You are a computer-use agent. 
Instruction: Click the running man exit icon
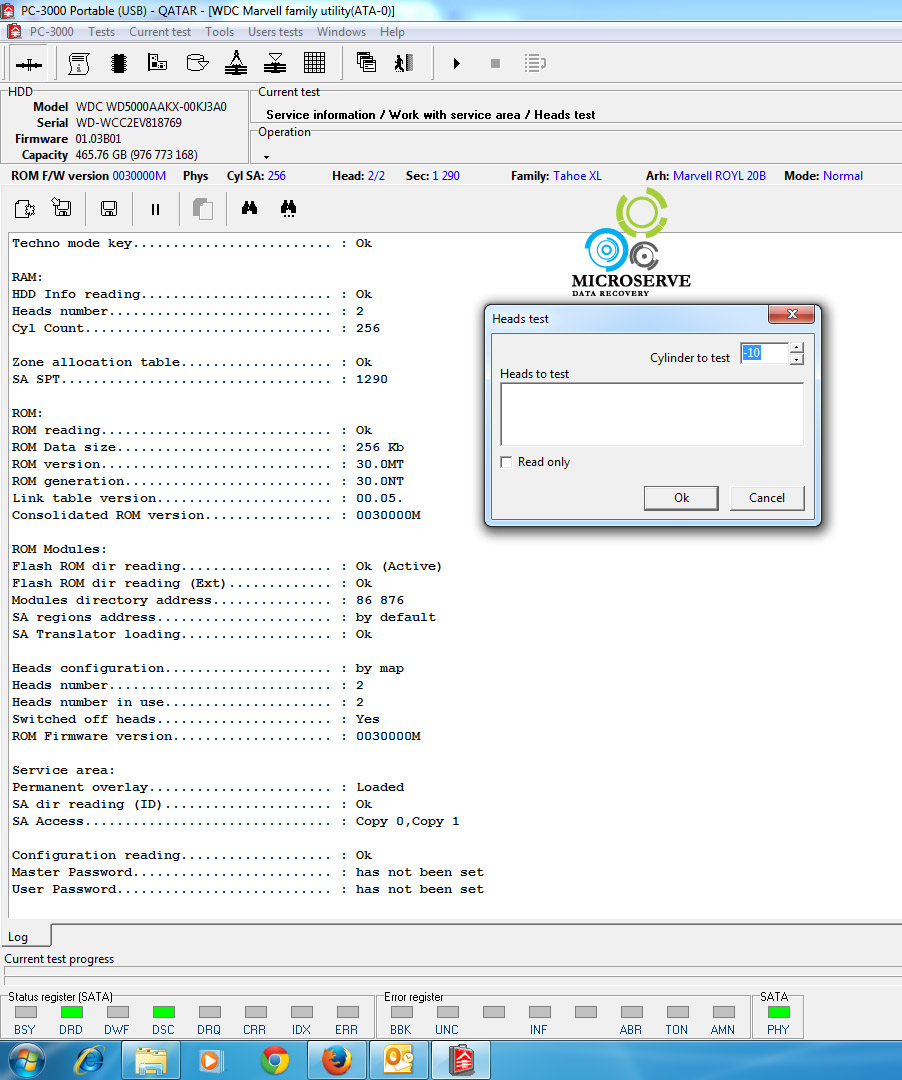click(403, 63)
